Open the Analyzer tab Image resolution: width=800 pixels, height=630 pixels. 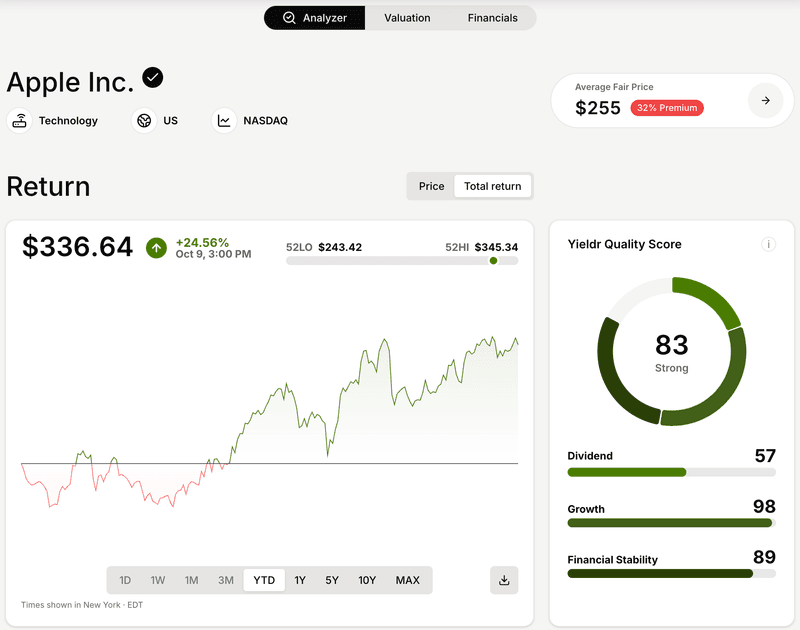tap(314, 18)
